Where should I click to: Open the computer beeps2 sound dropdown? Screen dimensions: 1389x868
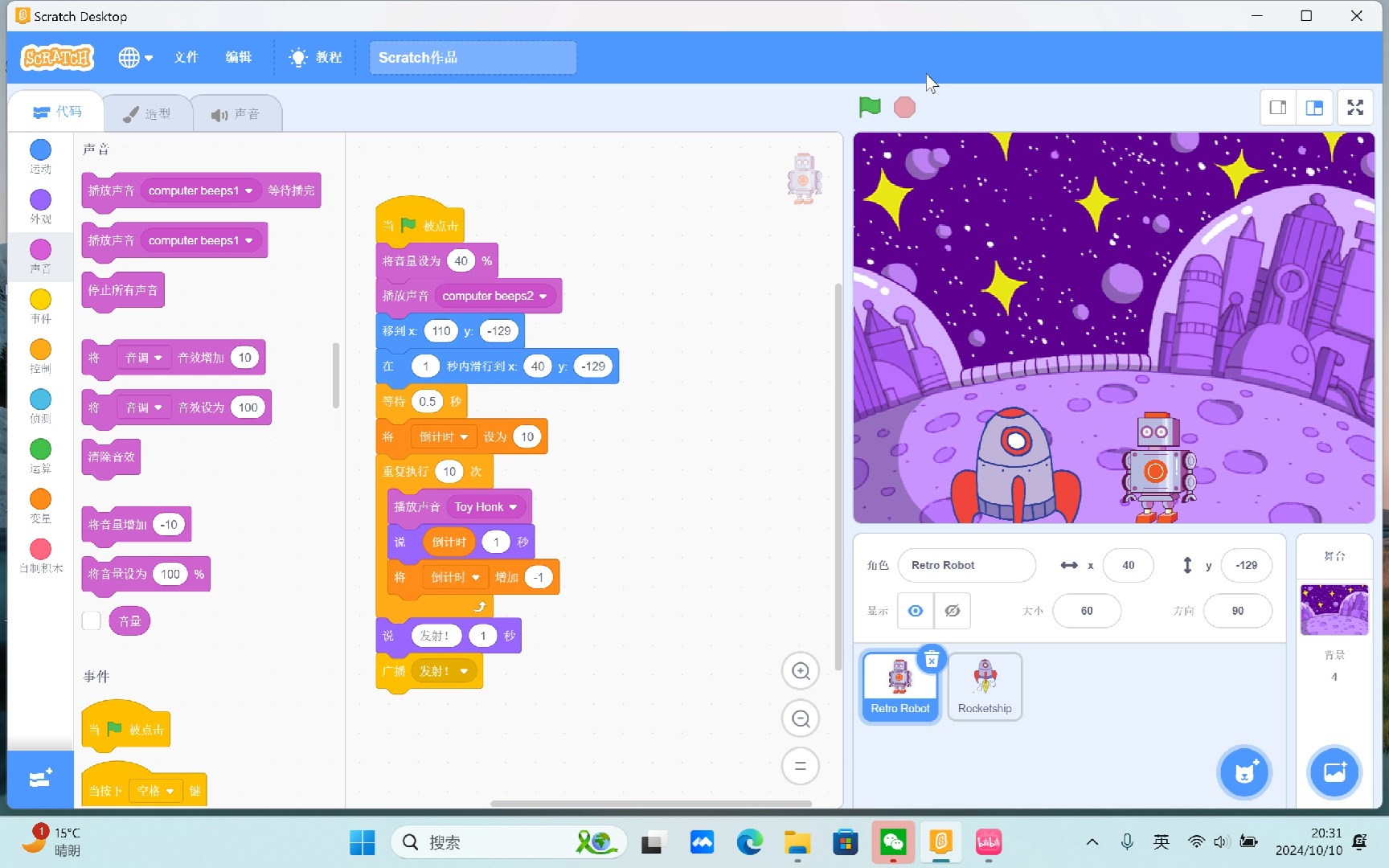[543, 297]
